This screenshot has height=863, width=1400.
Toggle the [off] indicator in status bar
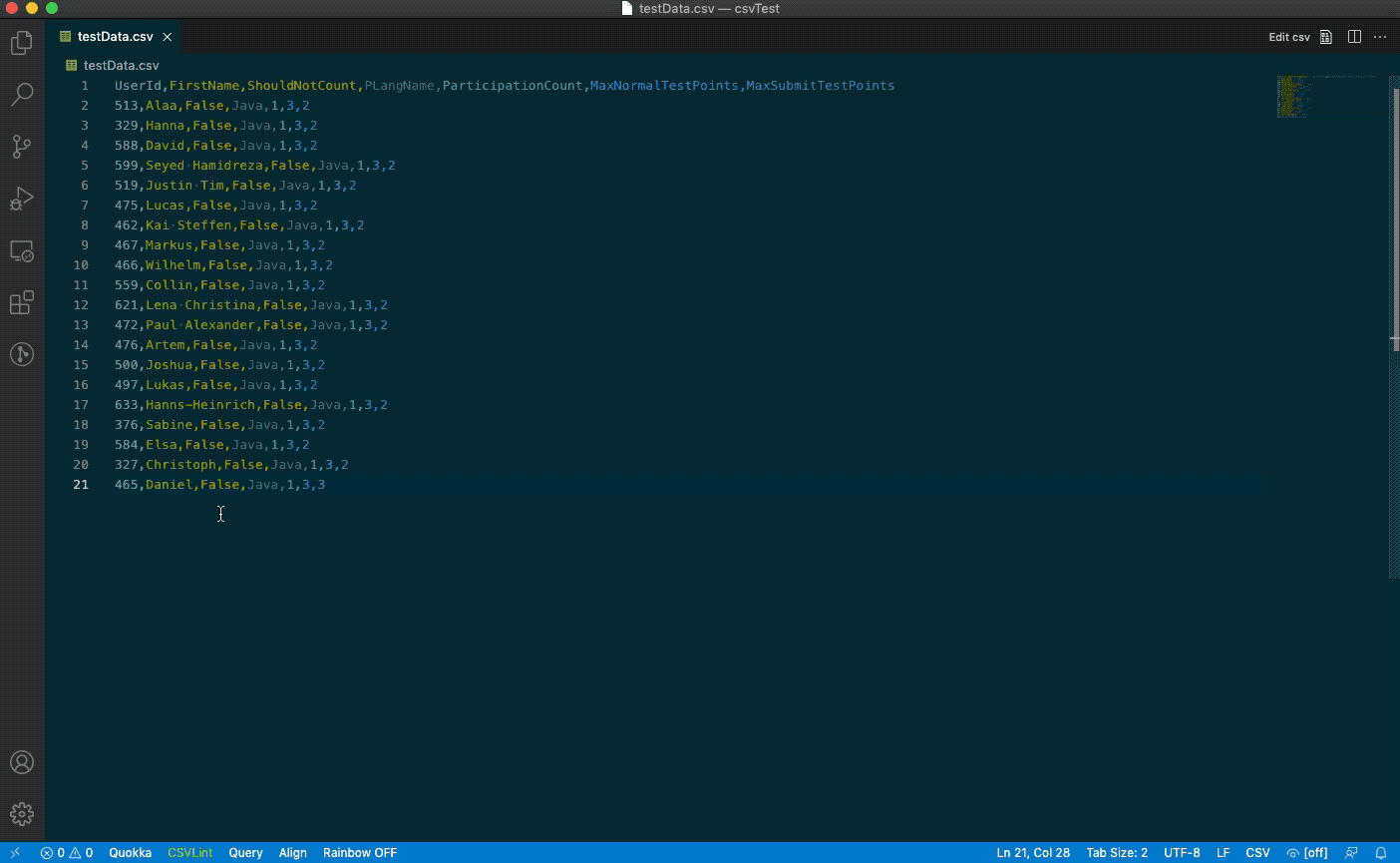1307,853
